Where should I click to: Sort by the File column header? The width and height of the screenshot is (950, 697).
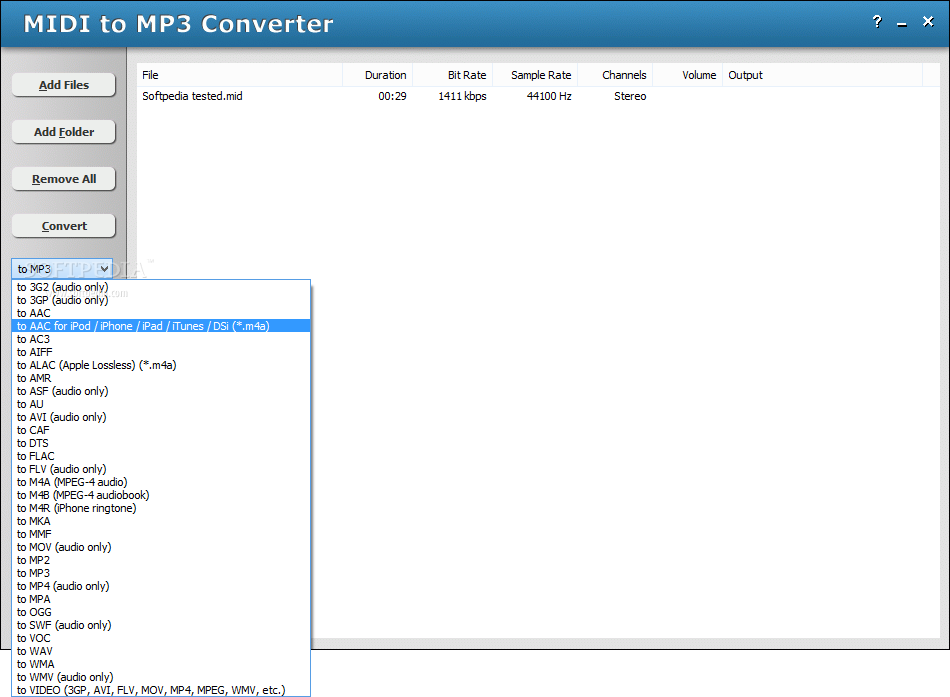pyautogui.click(x=239, y=75)
